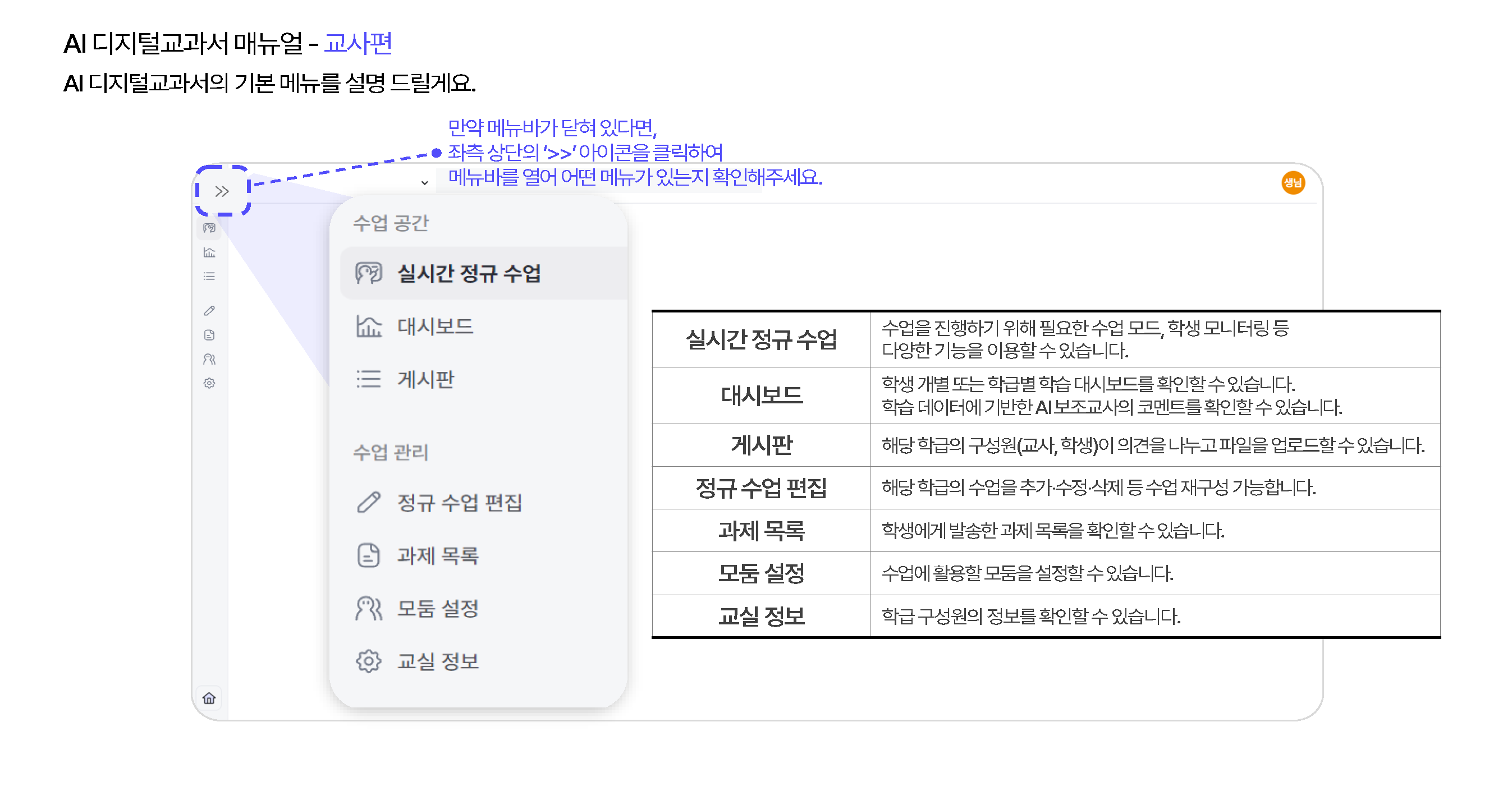Click the pencil icon beside 정규 수업 편집
The image size is (1512, 791).
coord(369,502)
